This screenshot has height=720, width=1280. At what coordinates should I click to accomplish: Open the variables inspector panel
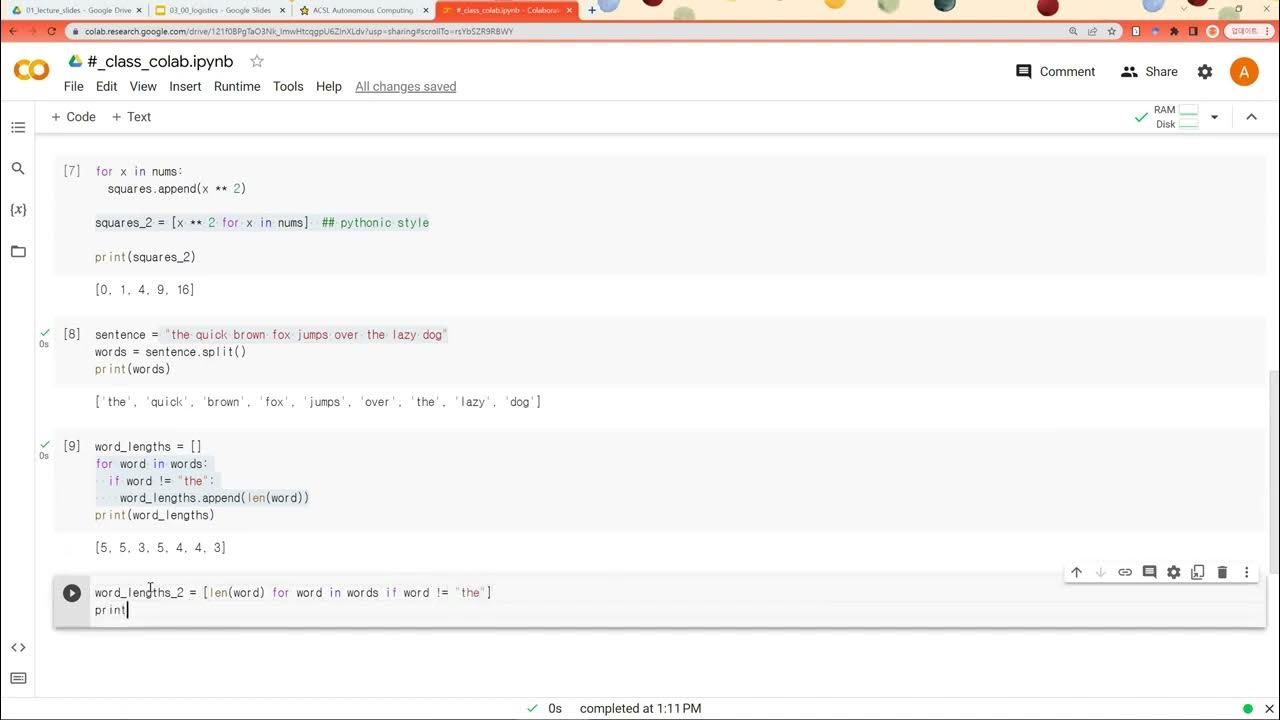point(18,210)
